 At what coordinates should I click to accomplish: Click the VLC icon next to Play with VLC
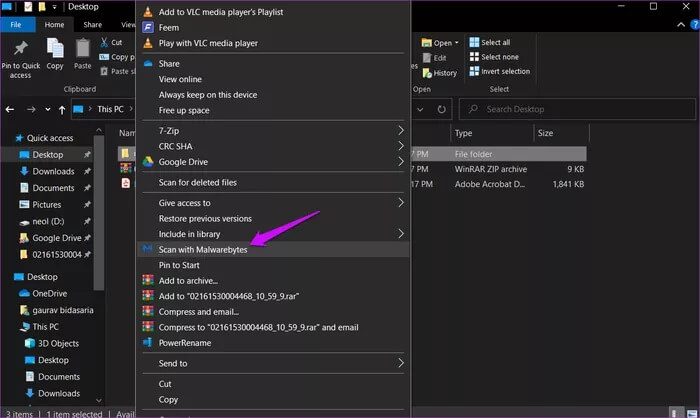pos(148,43)
